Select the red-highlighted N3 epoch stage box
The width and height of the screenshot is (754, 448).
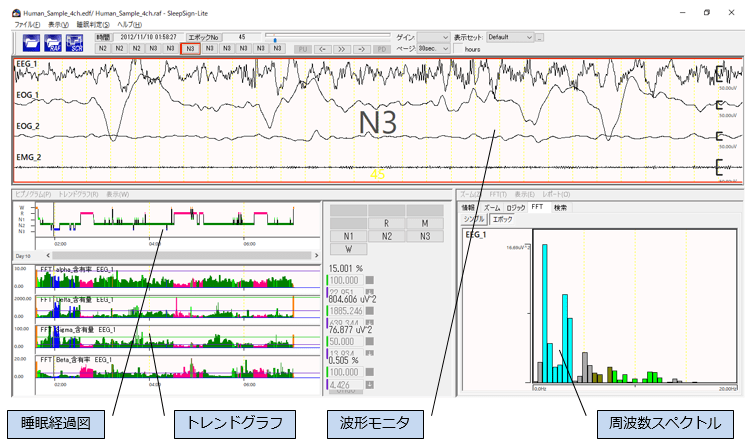[x=191, y=47]
